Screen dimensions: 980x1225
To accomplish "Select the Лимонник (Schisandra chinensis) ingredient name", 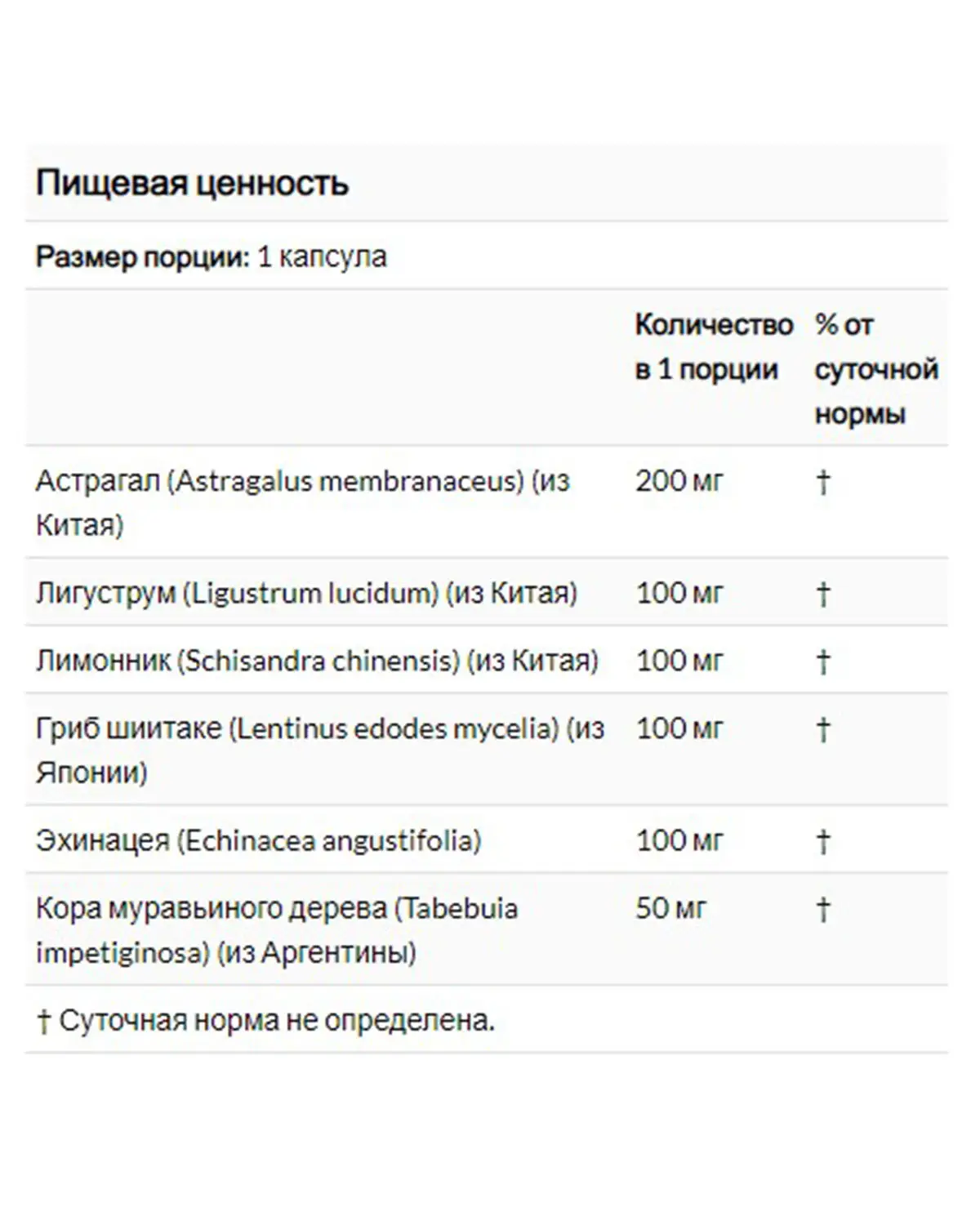I will click(317, 660).
